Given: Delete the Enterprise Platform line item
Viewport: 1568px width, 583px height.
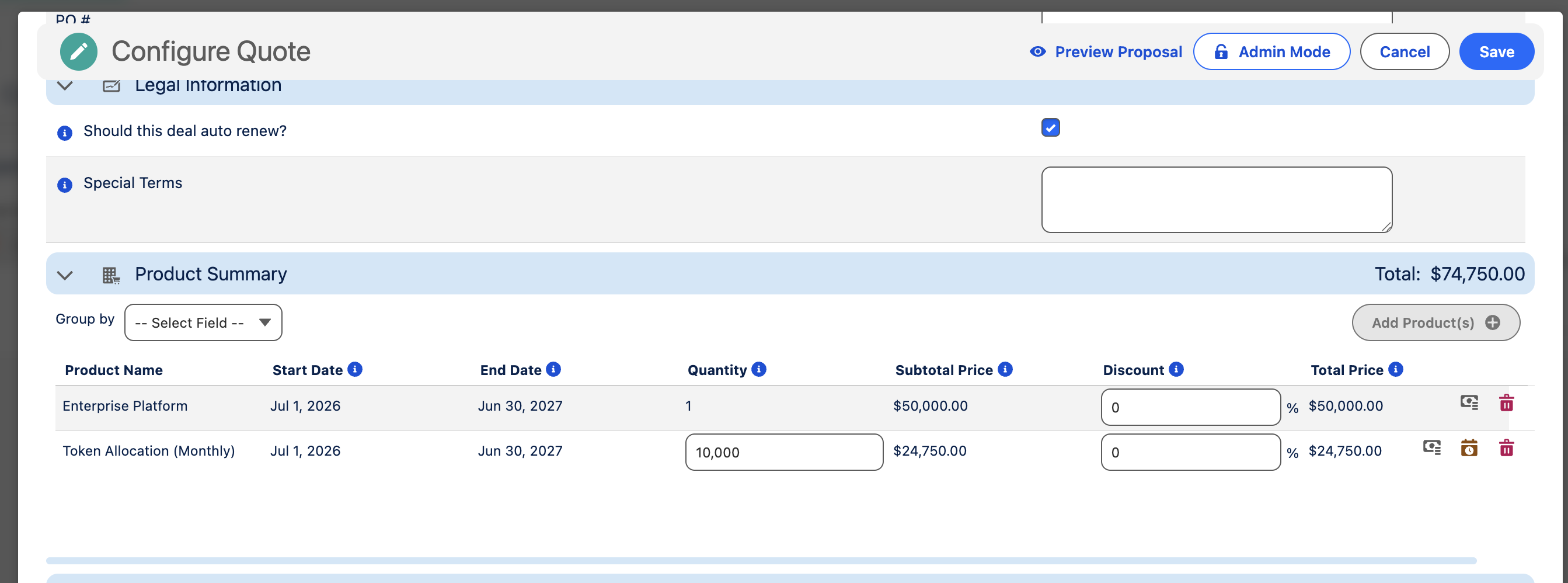Looking at the screenshot, I should tap(1506, 402).
